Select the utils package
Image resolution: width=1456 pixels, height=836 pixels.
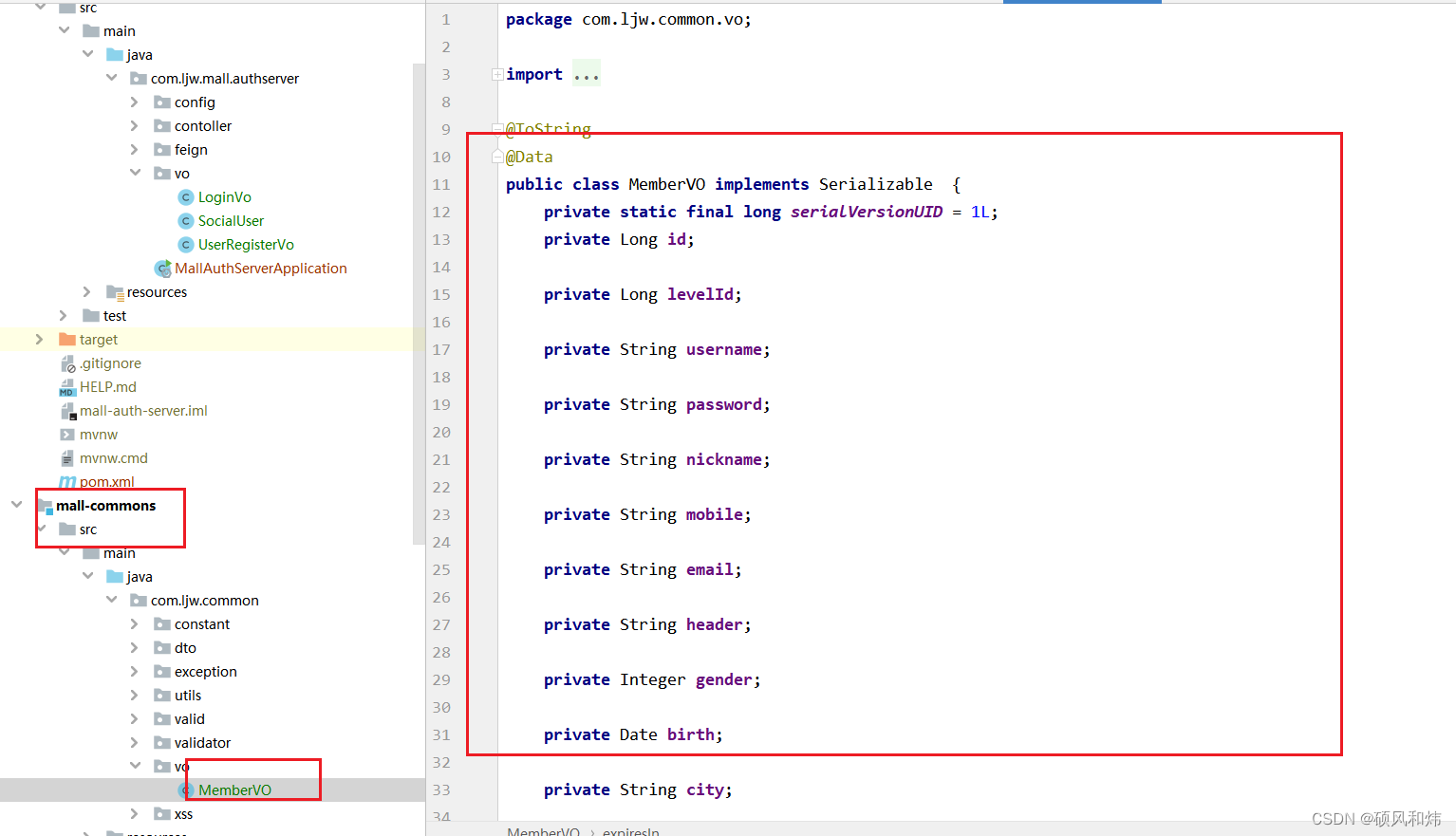tap(188, 696)
